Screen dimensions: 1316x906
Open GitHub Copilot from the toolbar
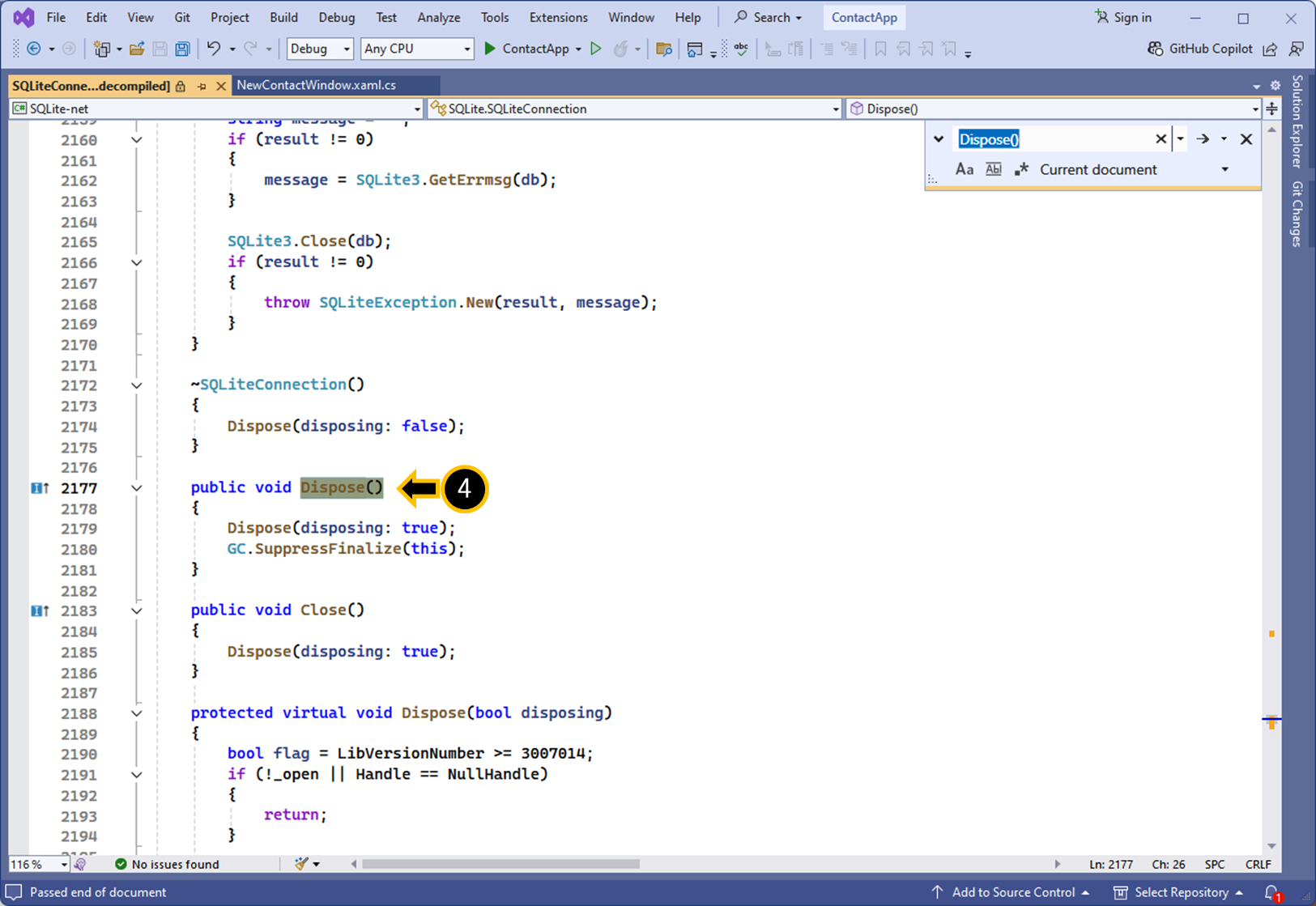point(1199,49)
